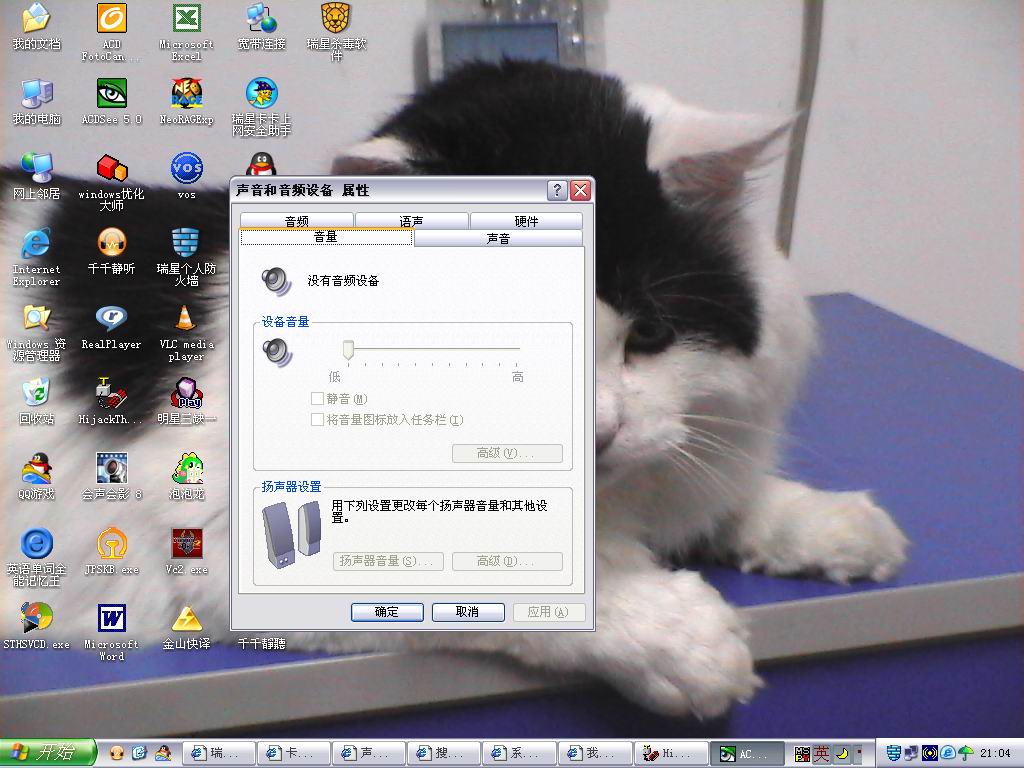Switch to the 声音 tab
Screen dimensions: 1024x768
498,238
